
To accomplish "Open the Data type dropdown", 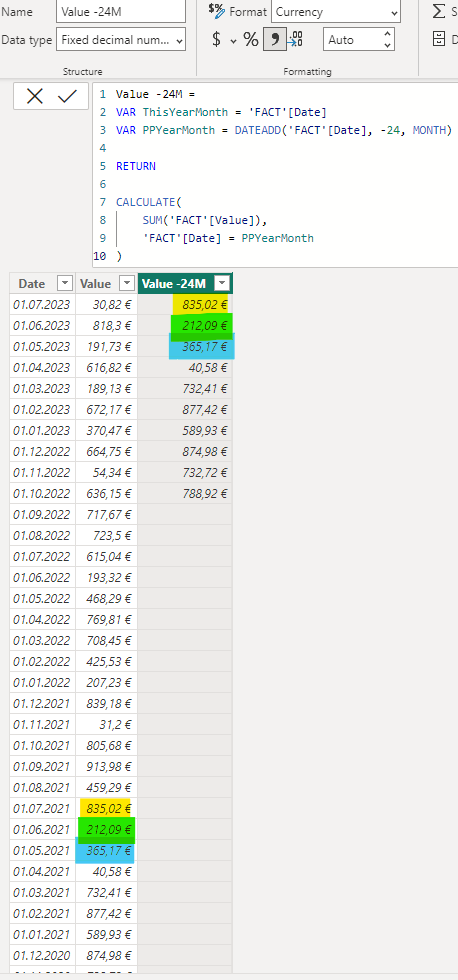I will (x=121, y=40).
